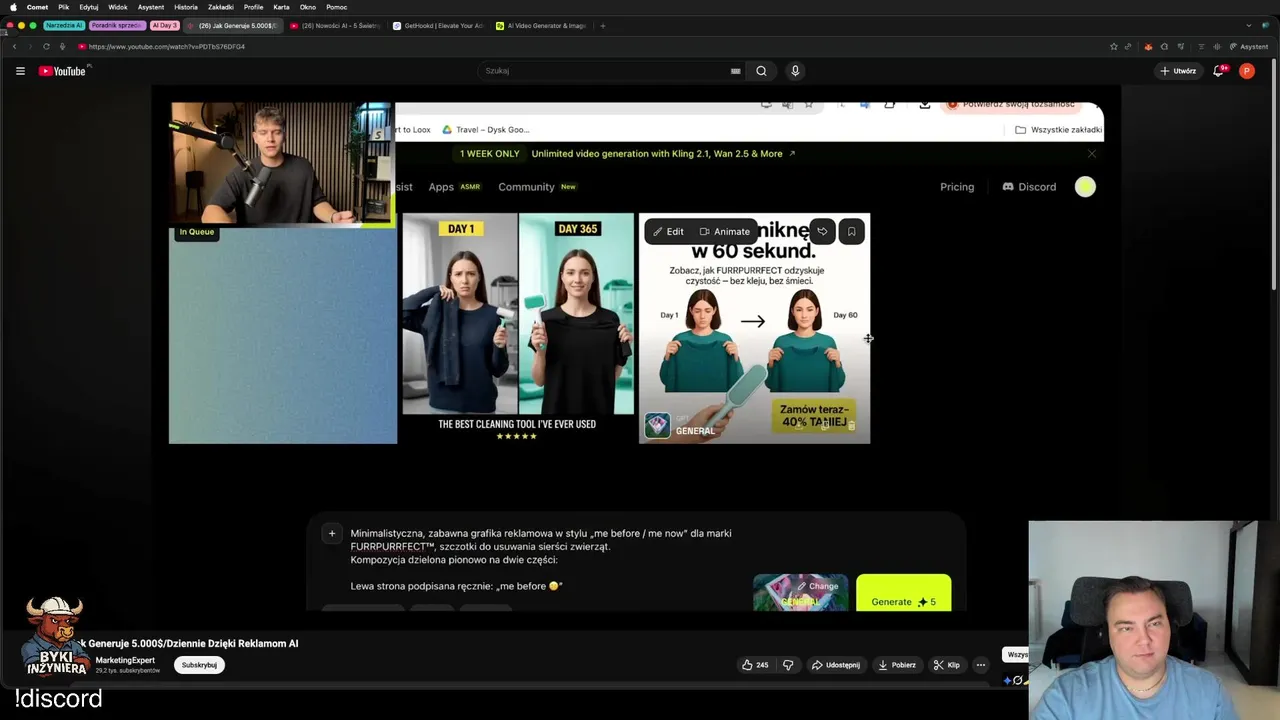Open the fox extension icon

coord(1148,46)
